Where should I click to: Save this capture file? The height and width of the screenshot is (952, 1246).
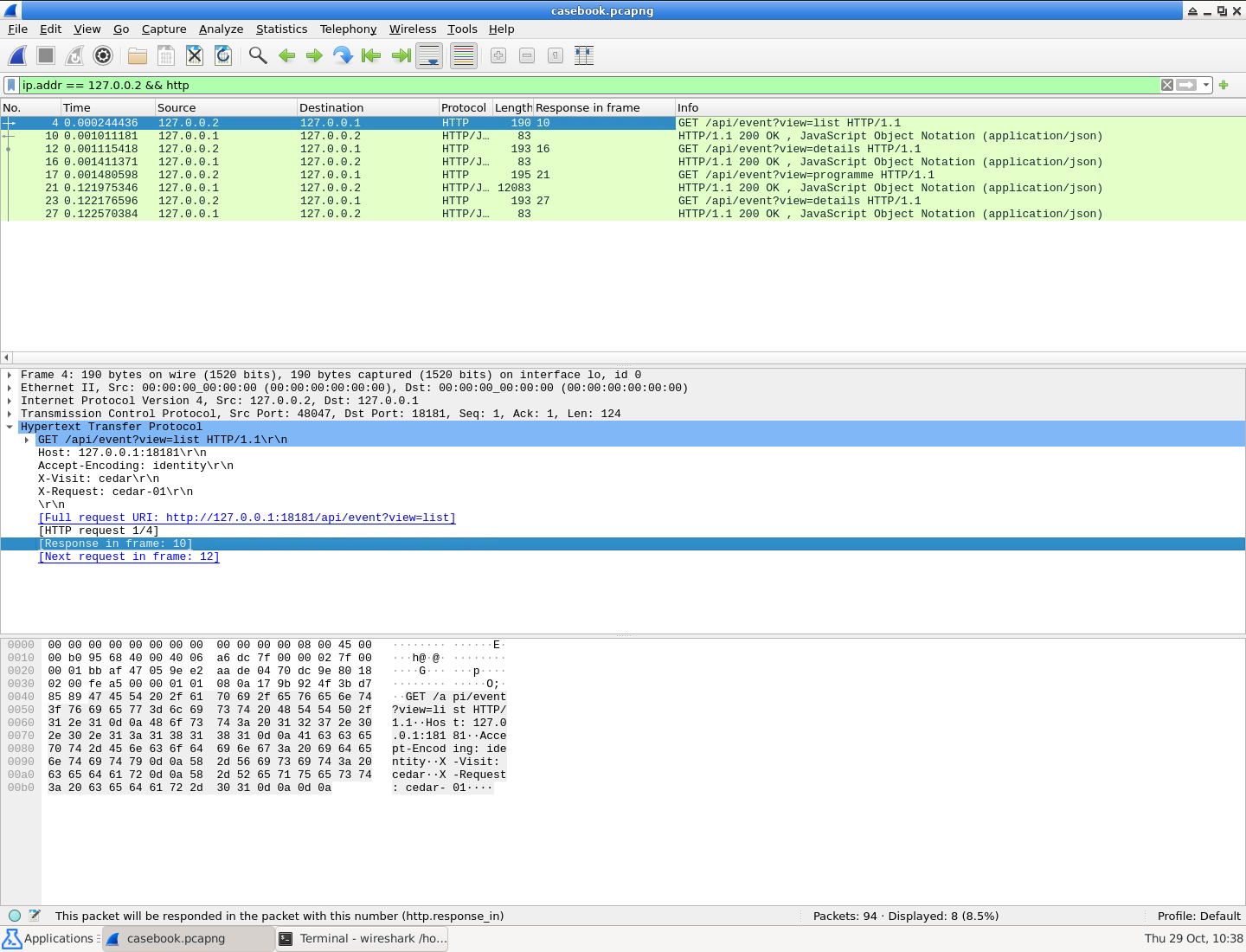166,55
